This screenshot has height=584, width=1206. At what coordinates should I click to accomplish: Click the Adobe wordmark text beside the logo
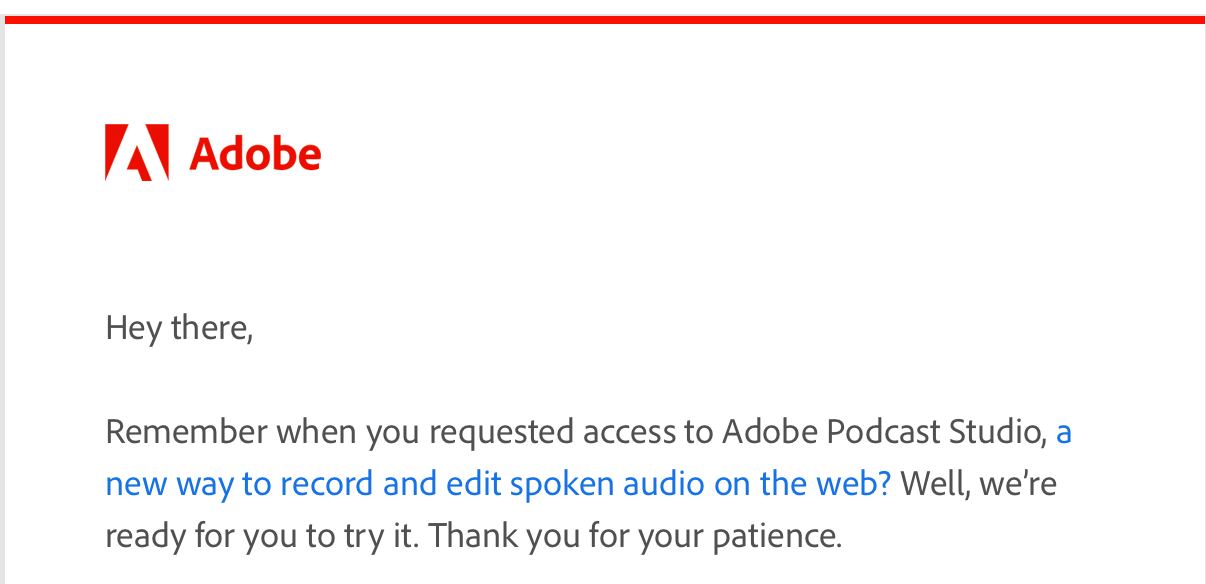click(255, 154)
